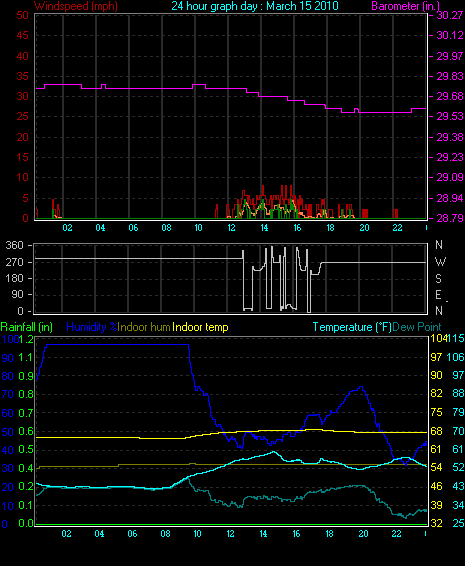
Task: Click the Temperature (°F) legend label
Action: pos(352,327)
